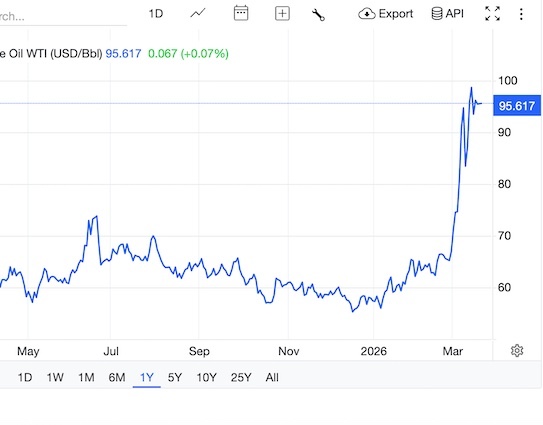Choose the 5Y time range
Viewport: 543px width, 425px height.
175,377
